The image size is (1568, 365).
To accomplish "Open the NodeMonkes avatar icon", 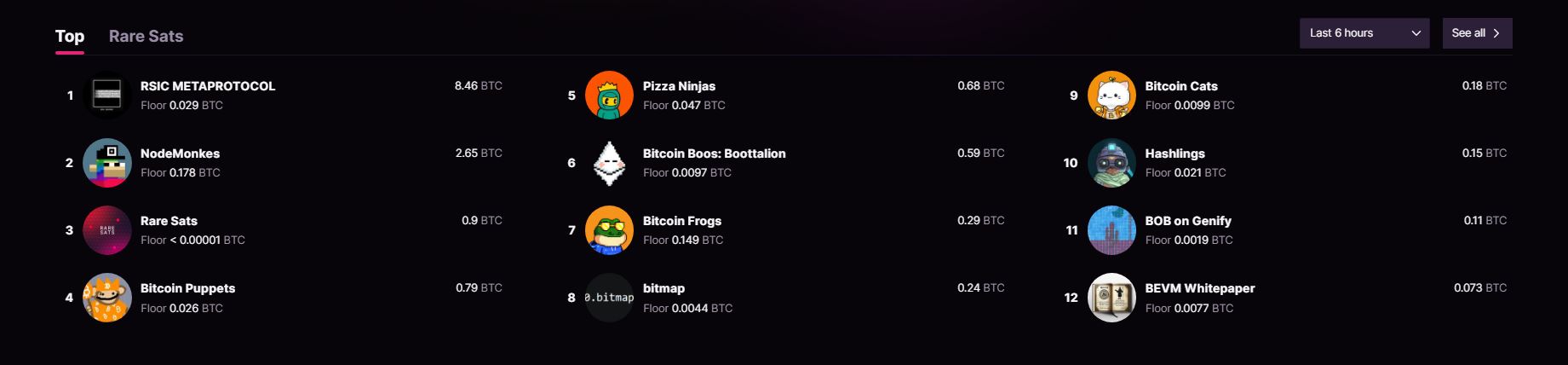I will pos(107,162).
